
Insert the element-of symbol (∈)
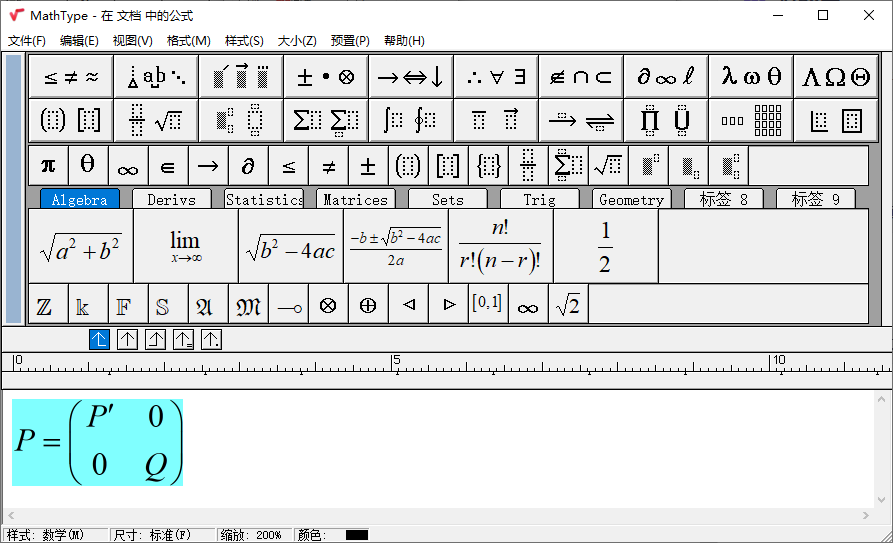[168, 166]
